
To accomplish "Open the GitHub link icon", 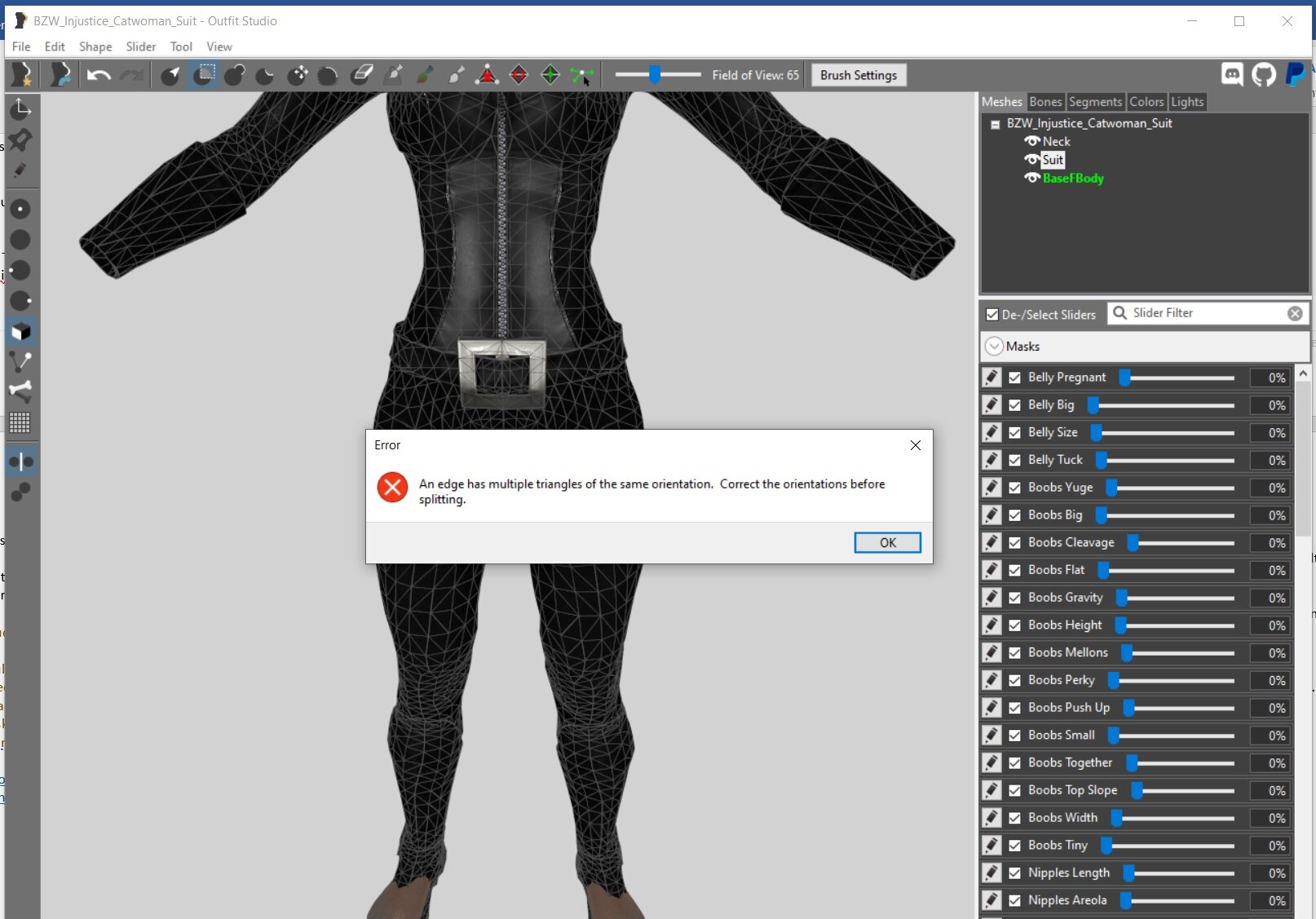I will coord(1264,75).
